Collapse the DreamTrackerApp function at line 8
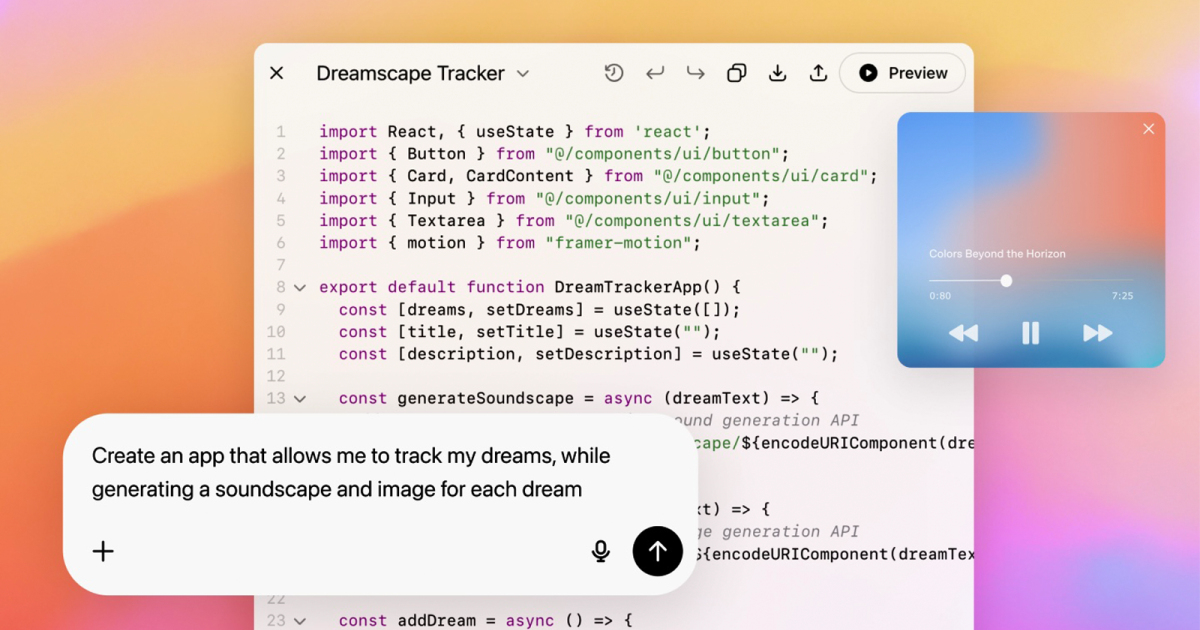The width and height of the screenshot is (1200, 630). click(299, 288)
